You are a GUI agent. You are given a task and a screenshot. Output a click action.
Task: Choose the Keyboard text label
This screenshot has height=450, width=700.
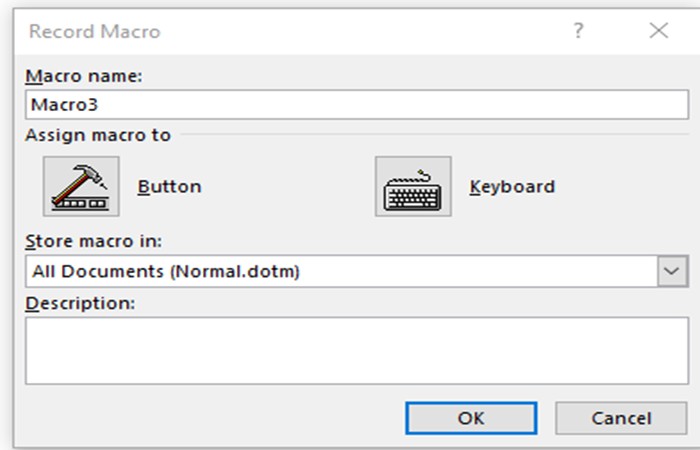pyautogui.click(x=512, y=186)
